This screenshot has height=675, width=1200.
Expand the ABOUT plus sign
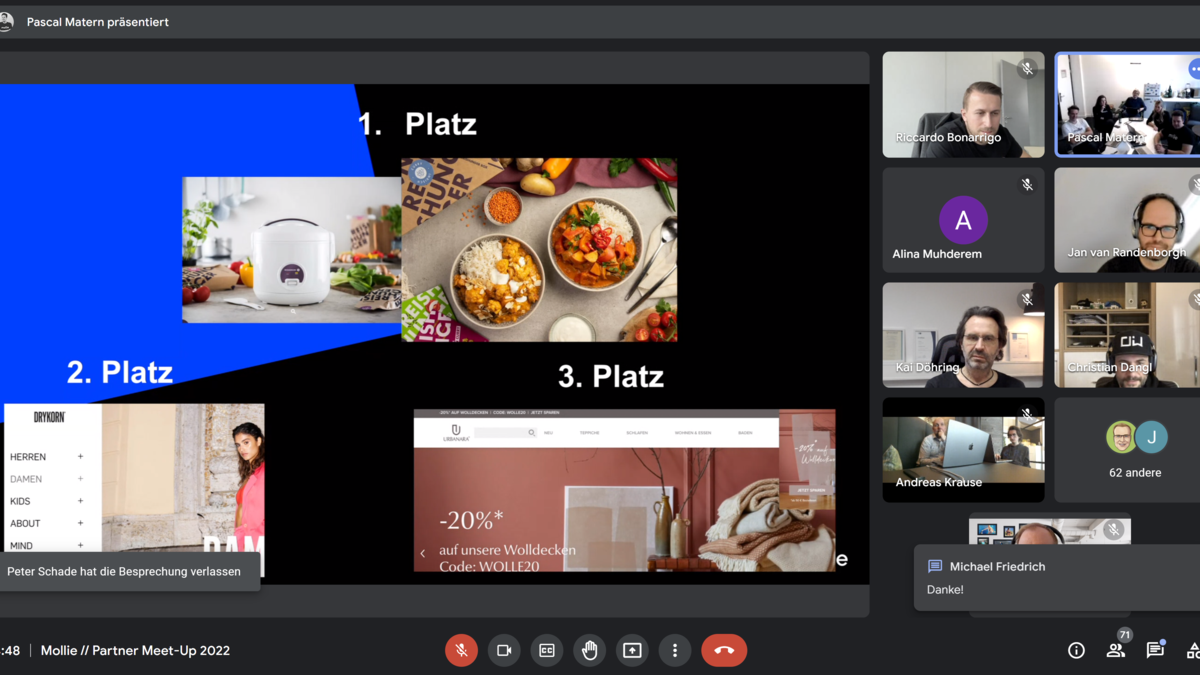click(x=81, y=523)
